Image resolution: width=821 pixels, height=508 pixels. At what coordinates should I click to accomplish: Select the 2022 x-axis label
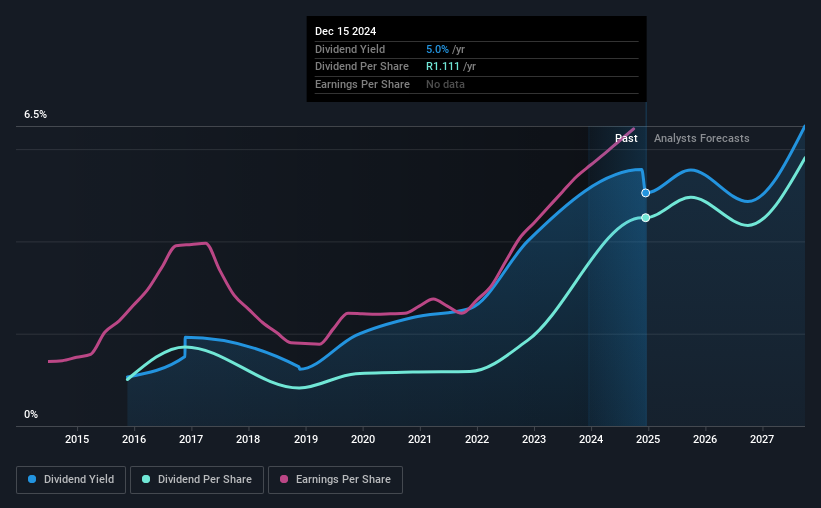[x=477, y=439]
